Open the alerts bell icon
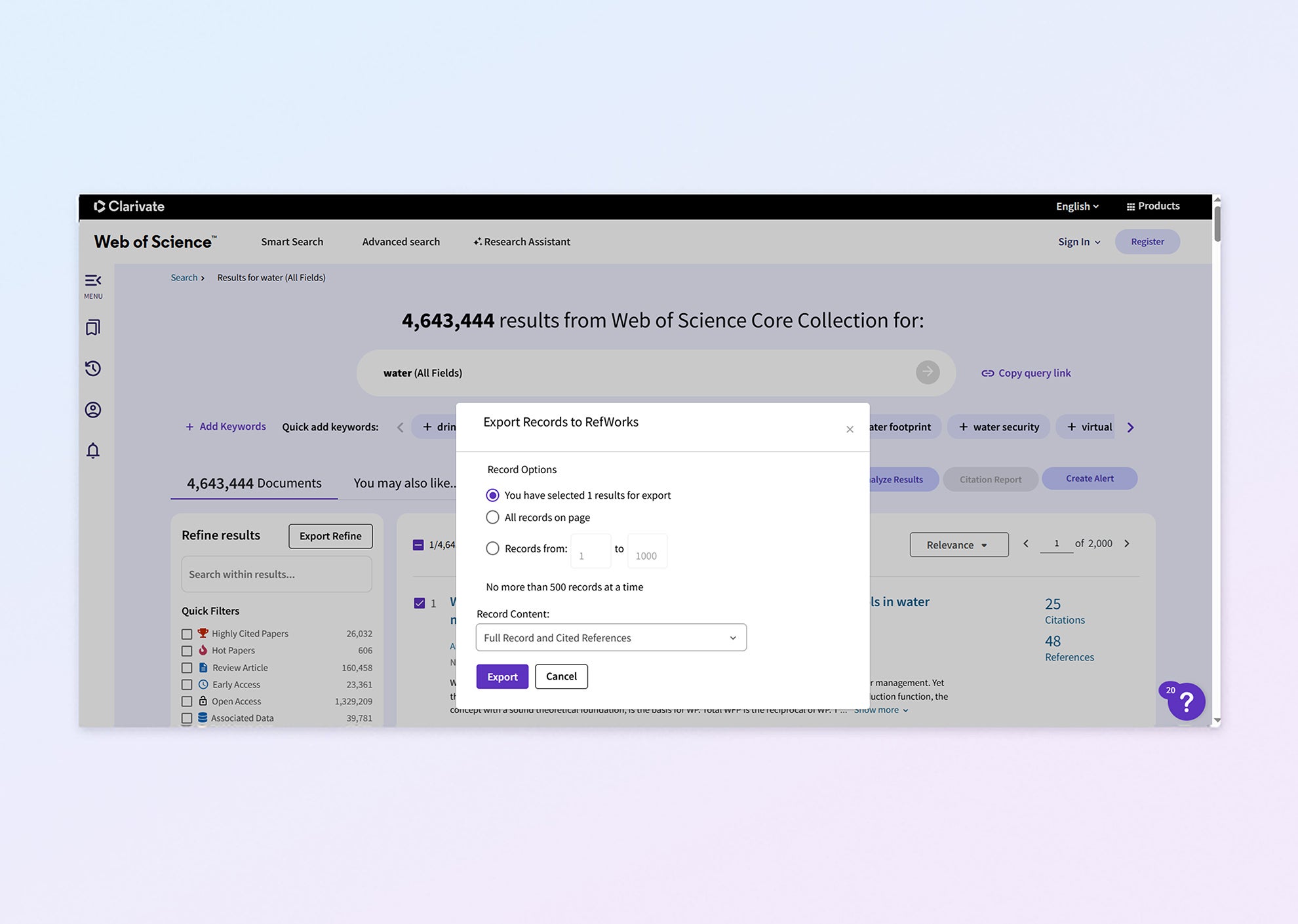 click(x=93, y=451)
